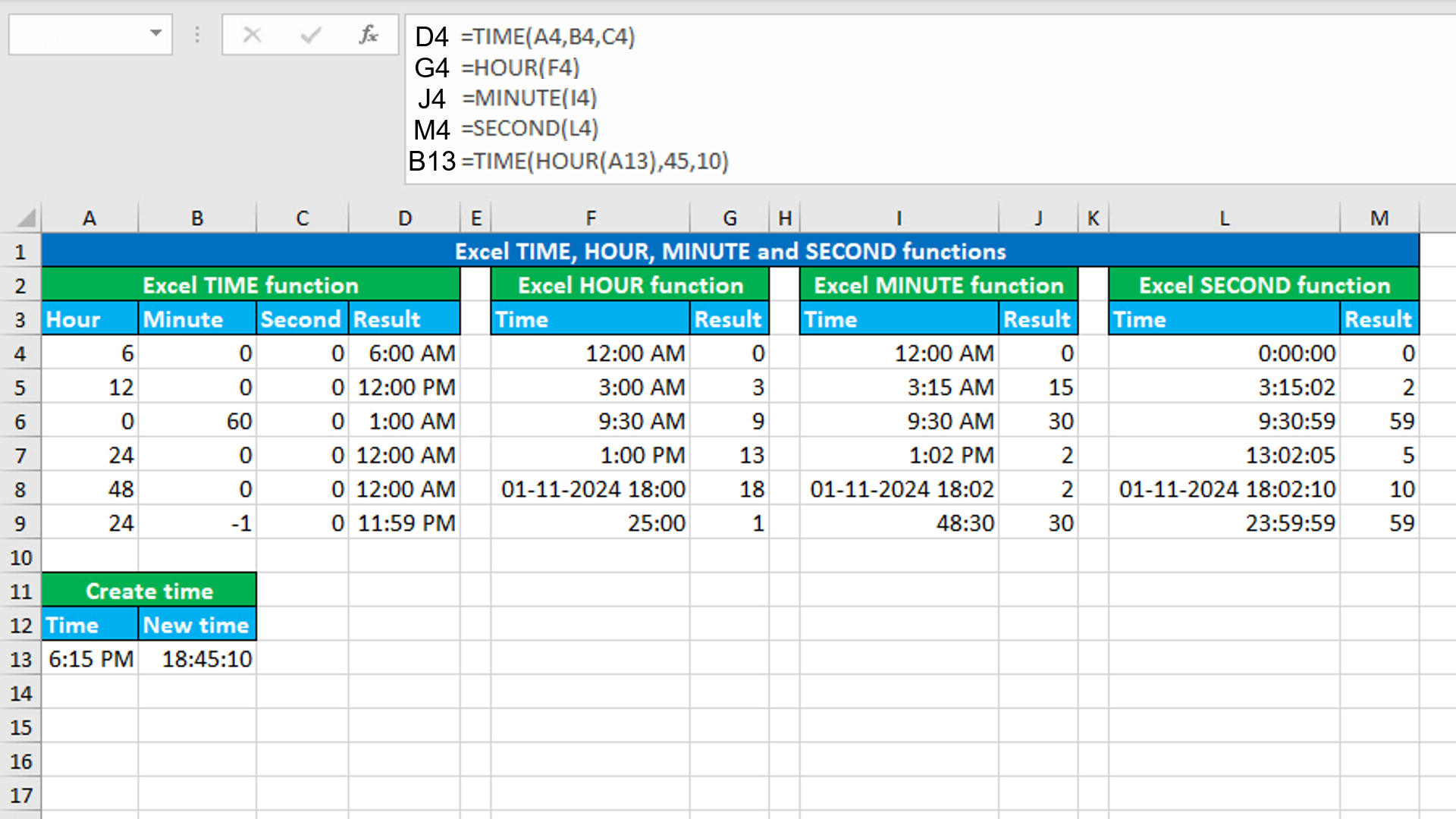Click the 'Create time' header cell

click(149, 591)
